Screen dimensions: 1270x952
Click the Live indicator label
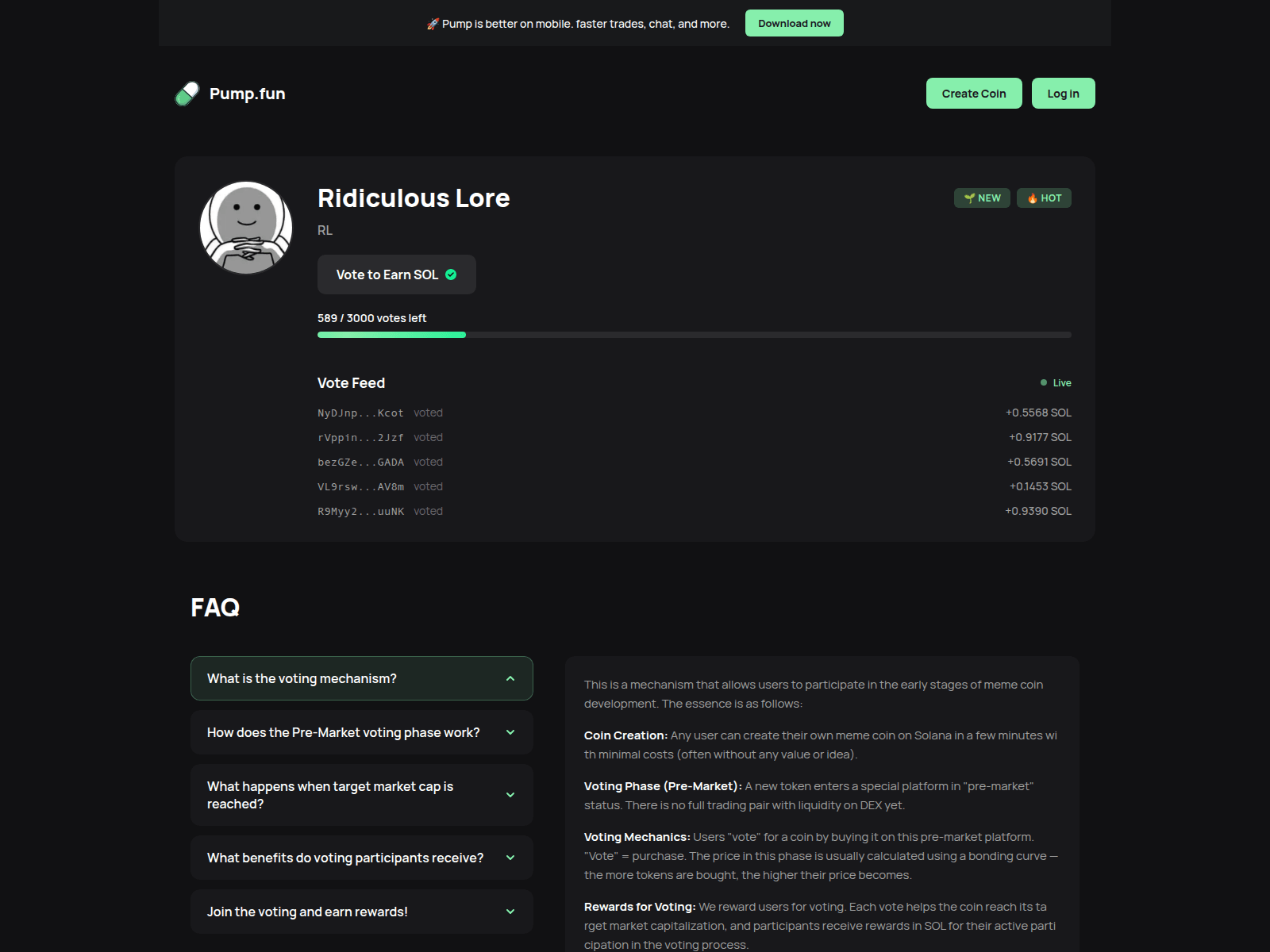tap(1062, 383)
